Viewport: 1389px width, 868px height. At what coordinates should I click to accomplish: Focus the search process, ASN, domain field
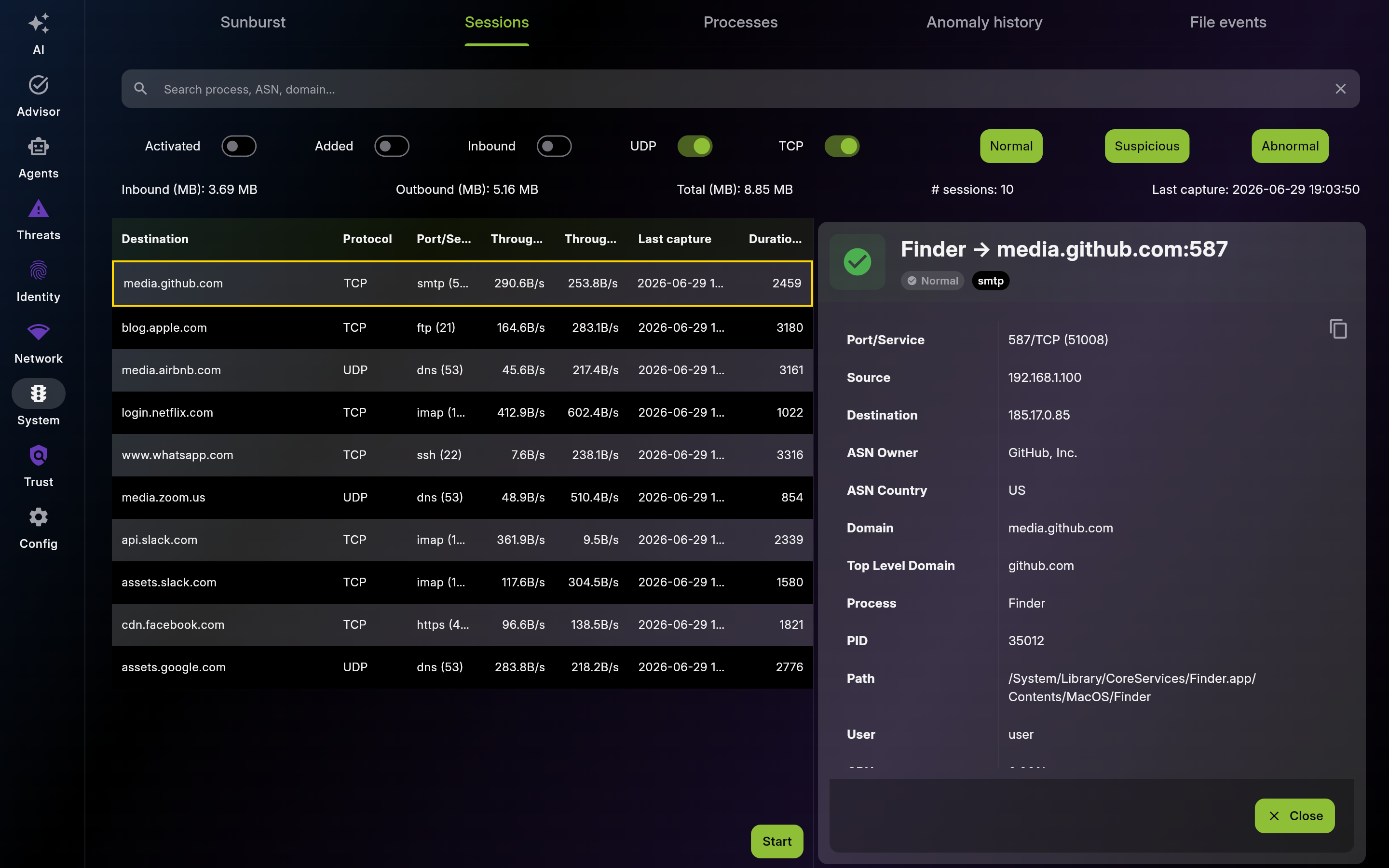[740, 89]
